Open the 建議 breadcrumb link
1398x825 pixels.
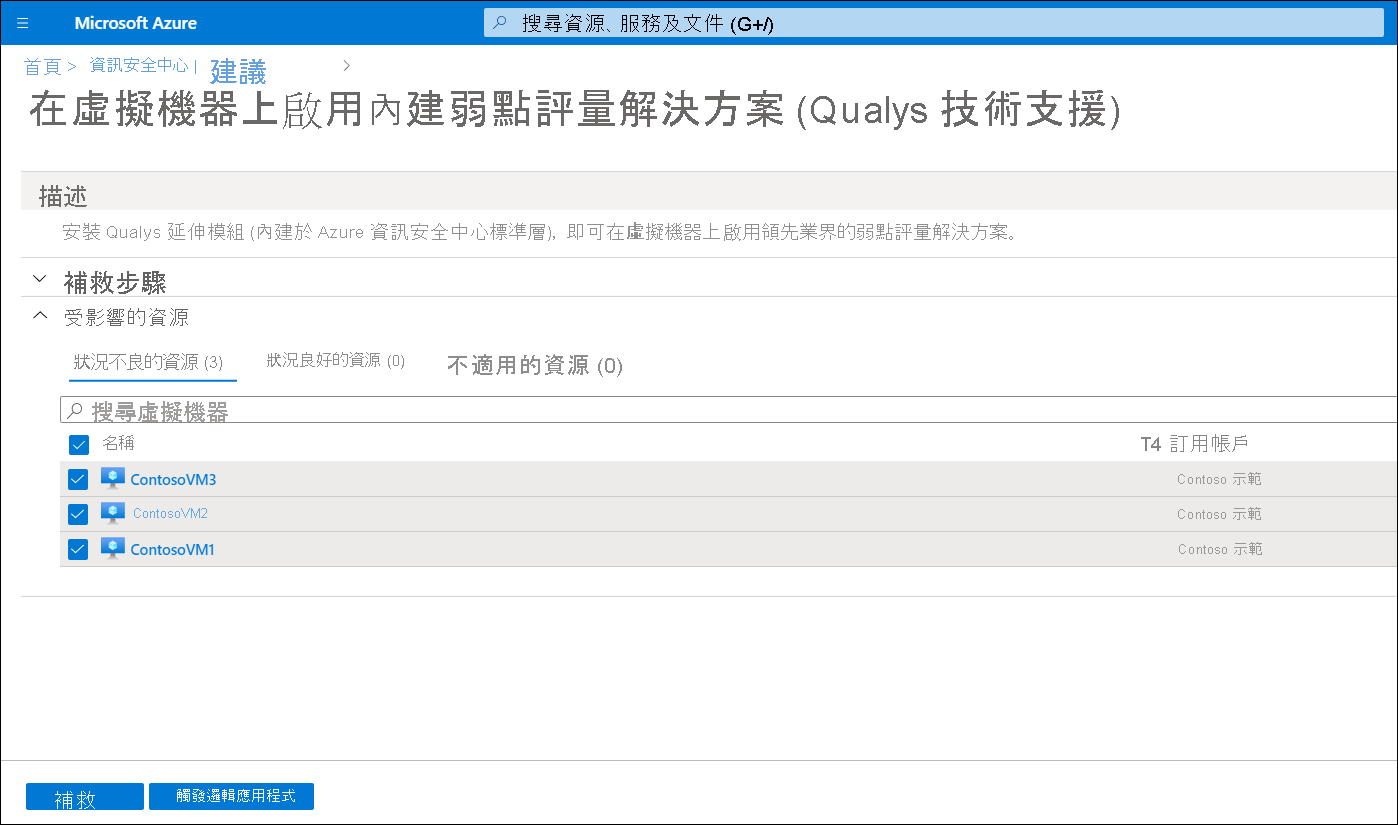238,72
